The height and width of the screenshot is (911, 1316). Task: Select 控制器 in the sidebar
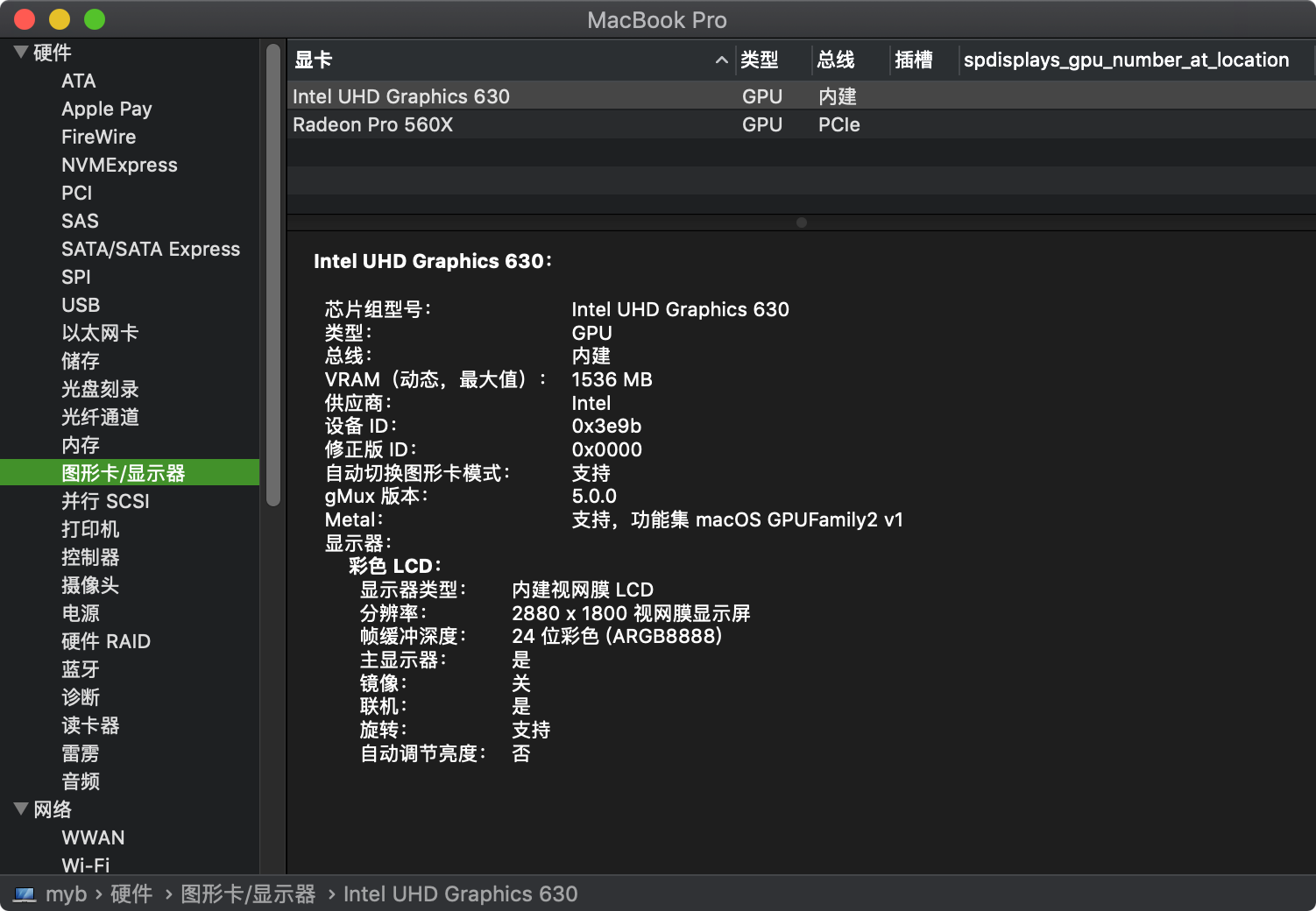pos(90,558)
